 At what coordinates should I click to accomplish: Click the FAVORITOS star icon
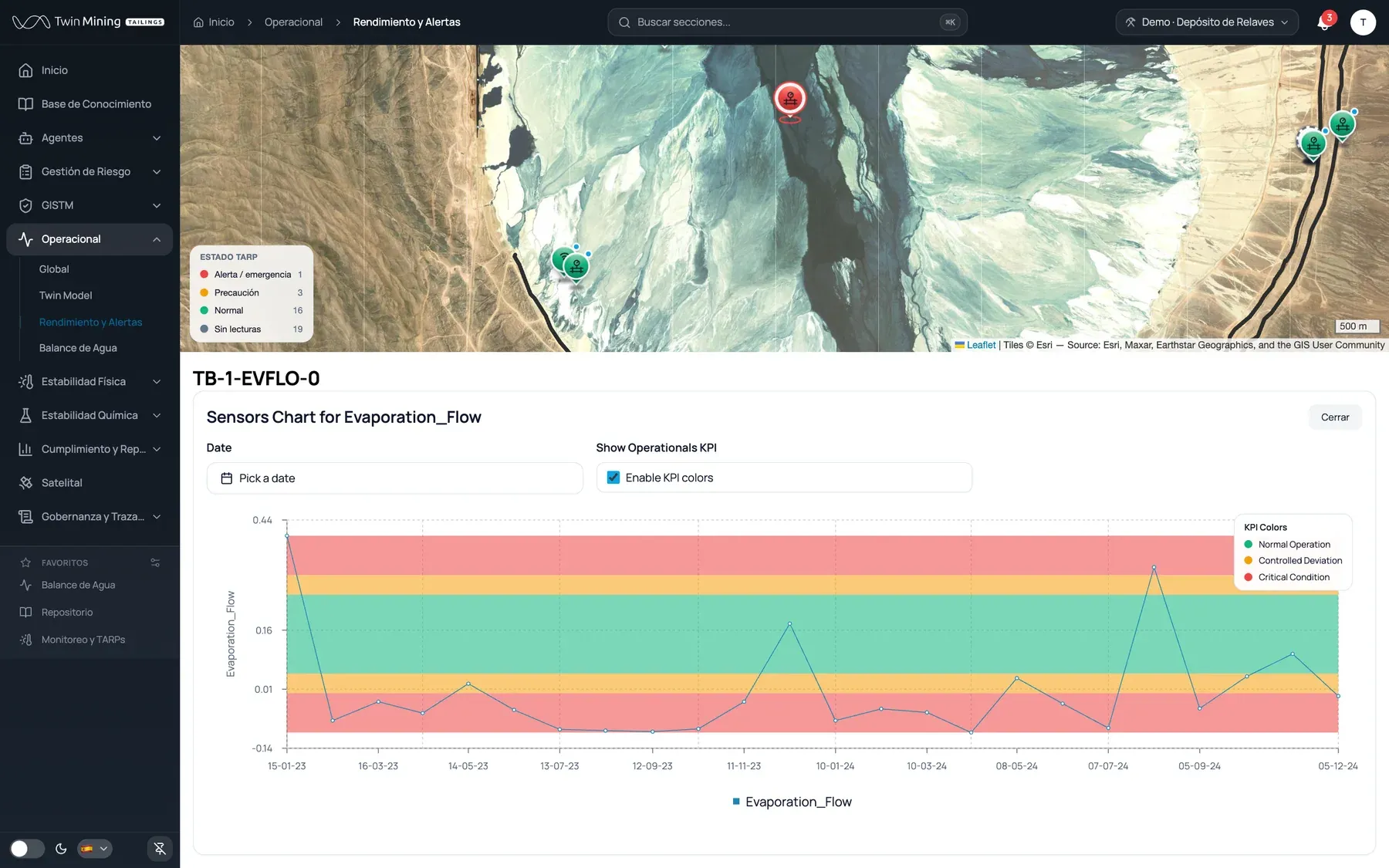25,562
